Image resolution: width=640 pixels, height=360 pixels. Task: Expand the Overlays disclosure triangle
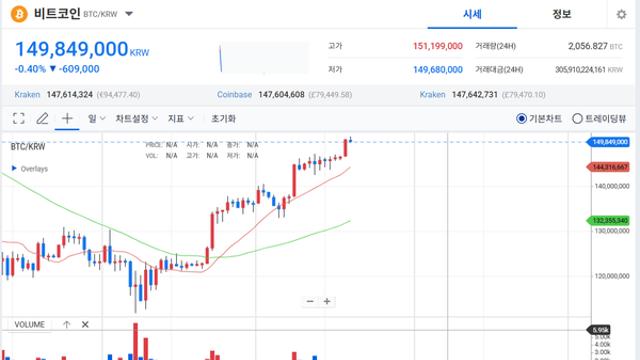pos(14,168)
